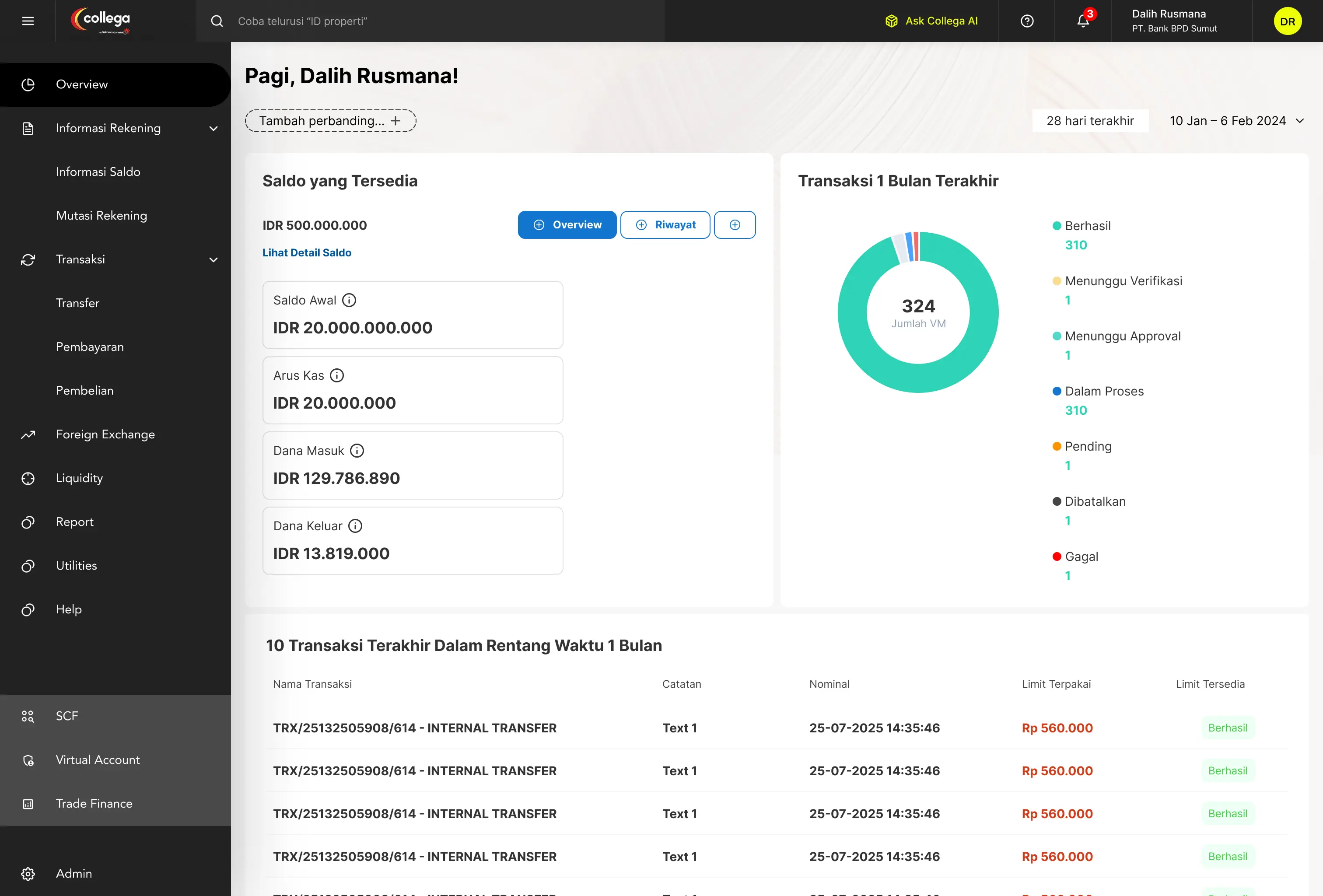Open the date range dropdown

coord(1236,121)
